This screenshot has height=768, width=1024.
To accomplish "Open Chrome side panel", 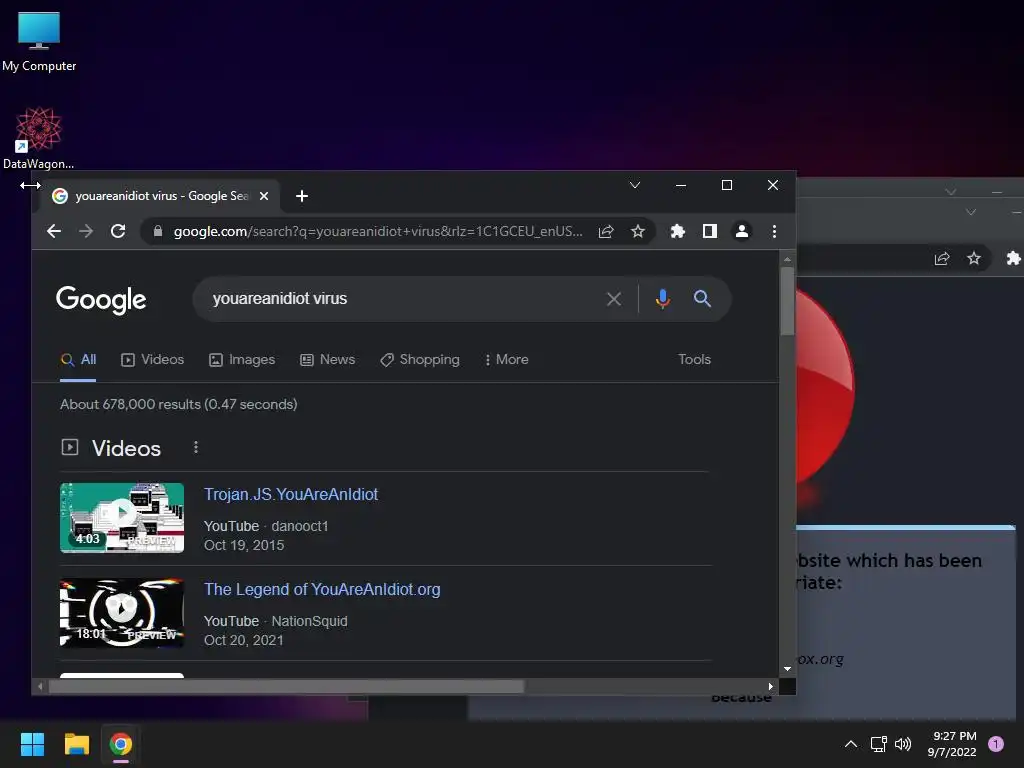I will (x=710, y=231).
